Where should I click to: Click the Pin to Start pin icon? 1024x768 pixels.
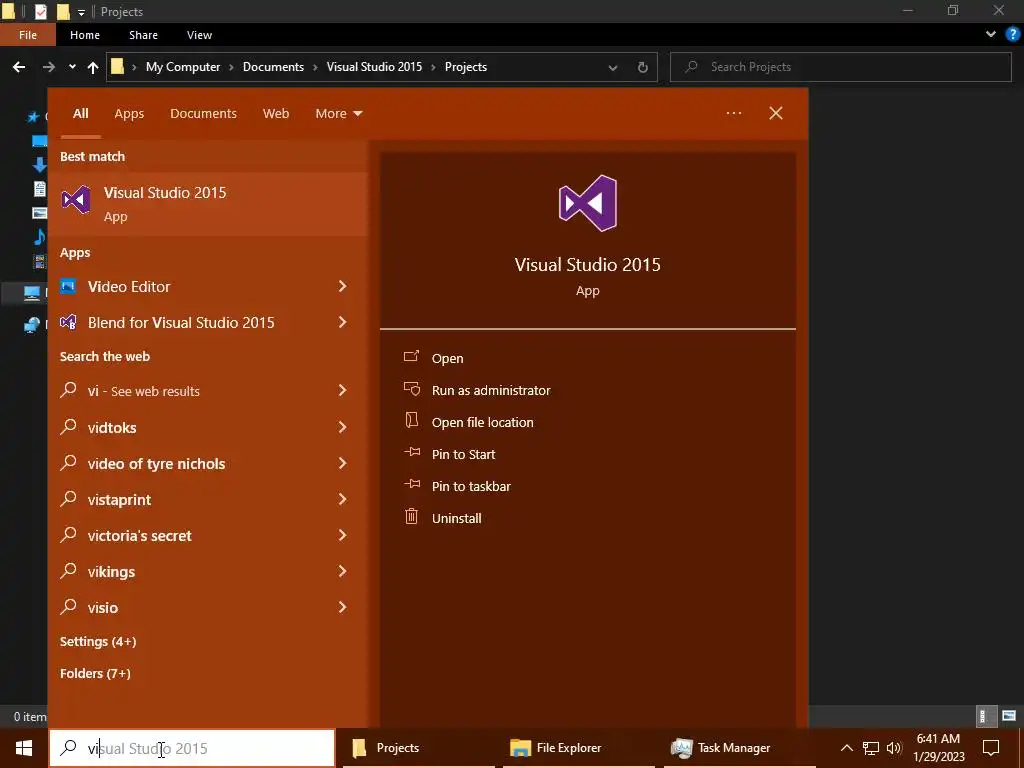point(411,452)
